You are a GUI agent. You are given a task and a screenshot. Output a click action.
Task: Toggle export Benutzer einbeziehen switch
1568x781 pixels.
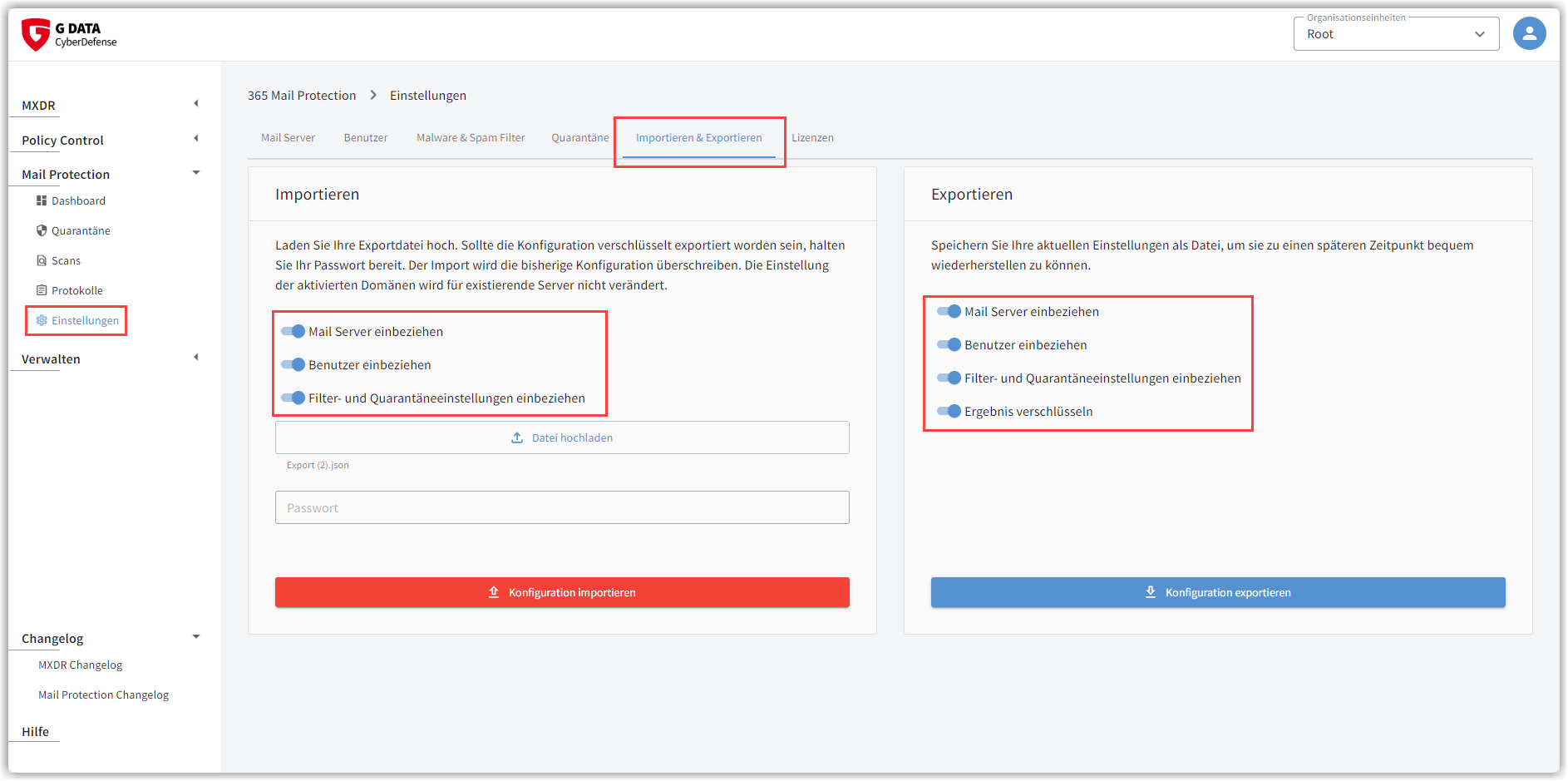point(949,344)
